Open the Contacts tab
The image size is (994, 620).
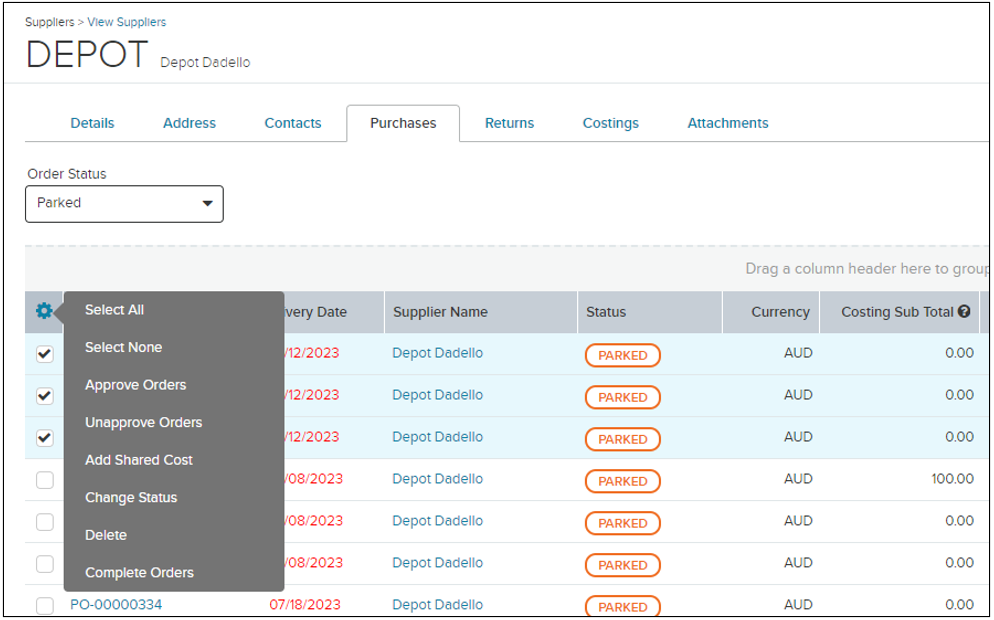coord(293,123)
